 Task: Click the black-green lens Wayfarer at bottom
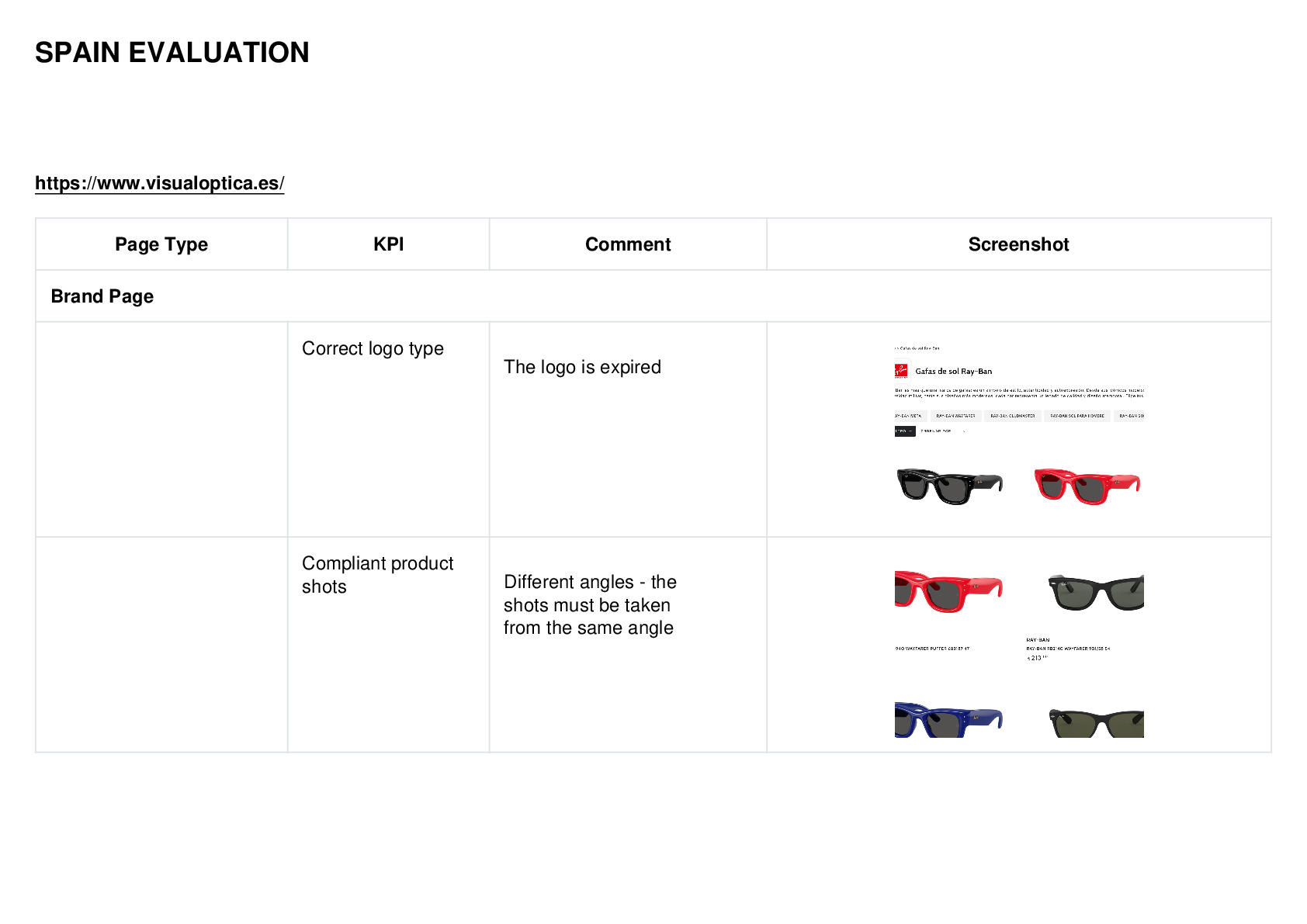pos(1096,722)
